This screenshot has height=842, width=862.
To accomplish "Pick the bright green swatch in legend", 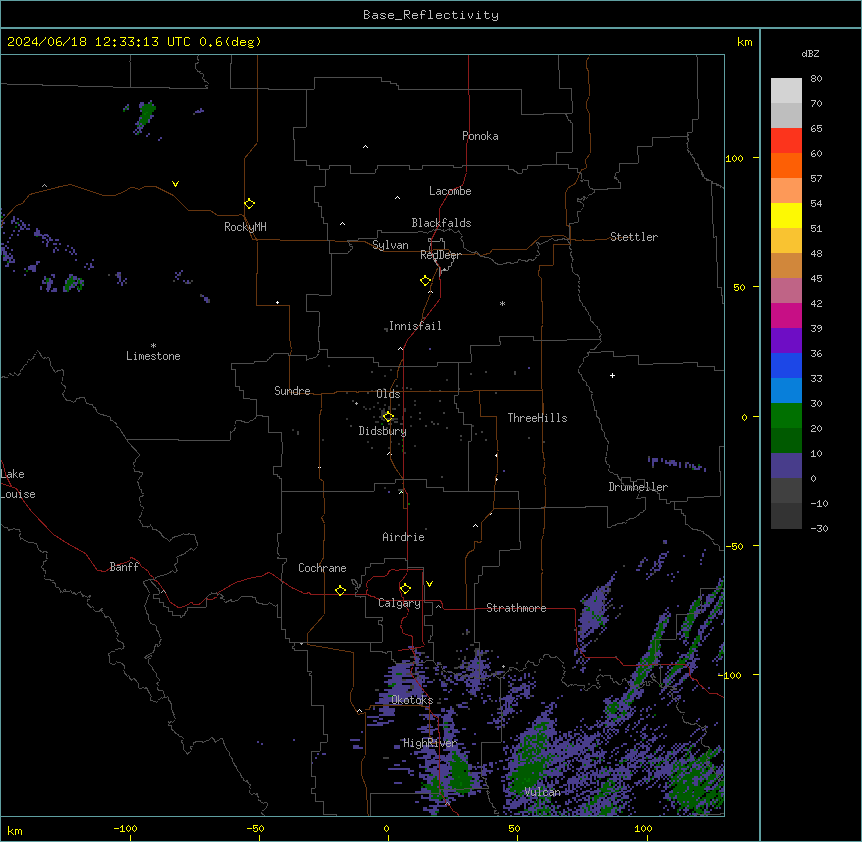I will pyautogui.click(x=786, y=416).
